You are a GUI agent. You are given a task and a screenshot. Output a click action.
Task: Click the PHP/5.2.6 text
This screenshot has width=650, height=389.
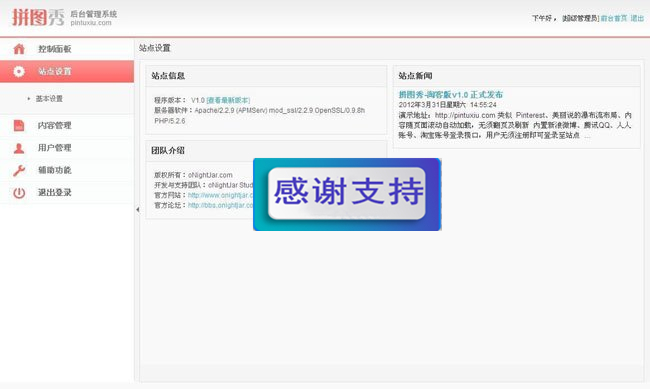170,121
